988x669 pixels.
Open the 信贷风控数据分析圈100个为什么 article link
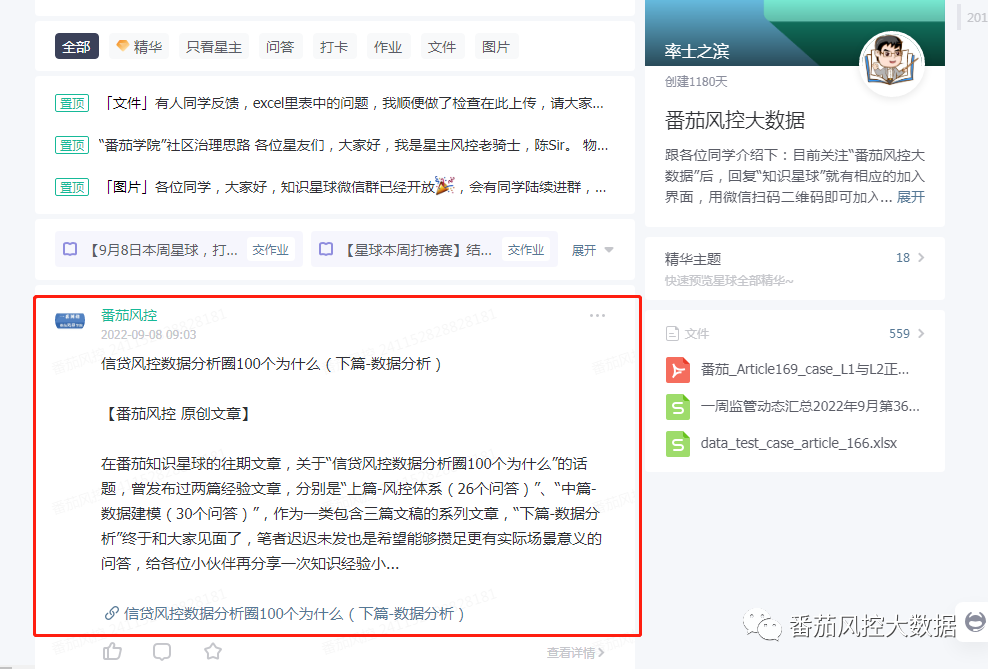point(293,613)
